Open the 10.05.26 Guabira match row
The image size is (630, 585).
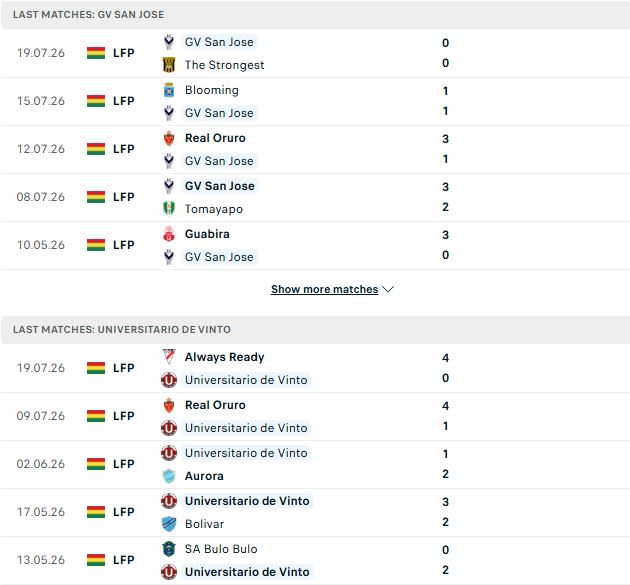[x=315, y=245]
